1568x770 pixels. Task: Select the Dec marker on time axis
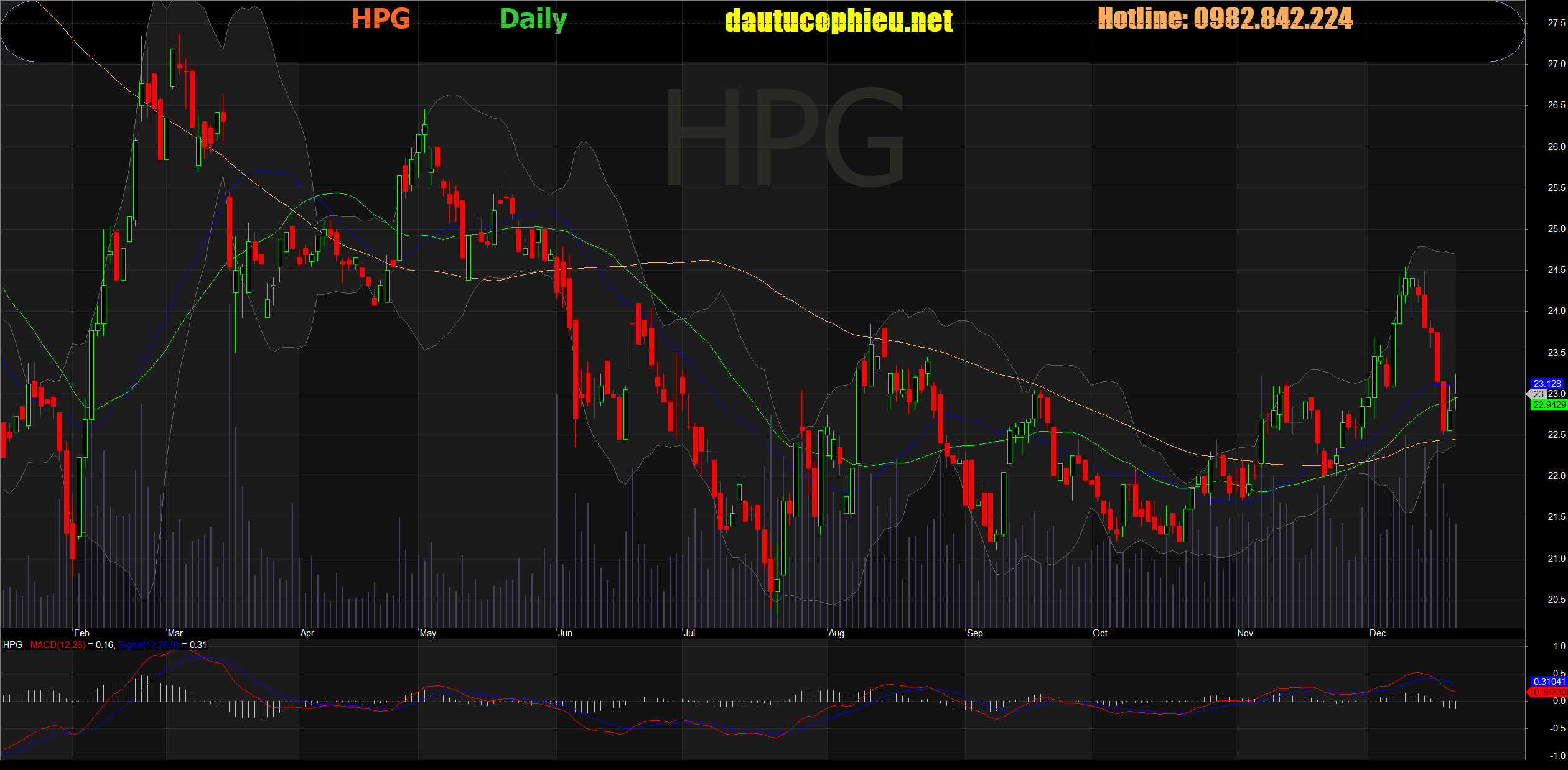click(x=1378, y=633)
